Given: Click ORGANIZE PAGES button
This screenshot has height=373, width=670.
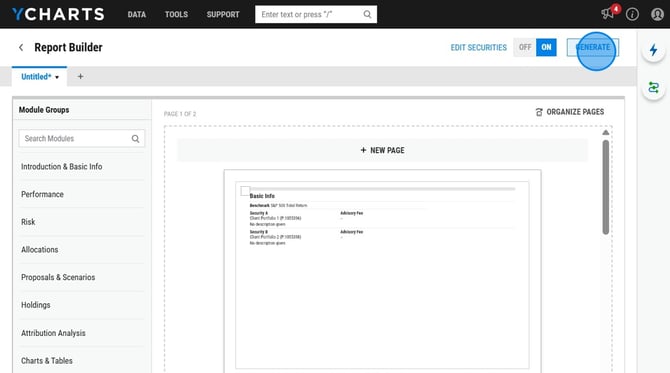Looking at the screenshot, I should pyautogui.click(x=570, y=112).
